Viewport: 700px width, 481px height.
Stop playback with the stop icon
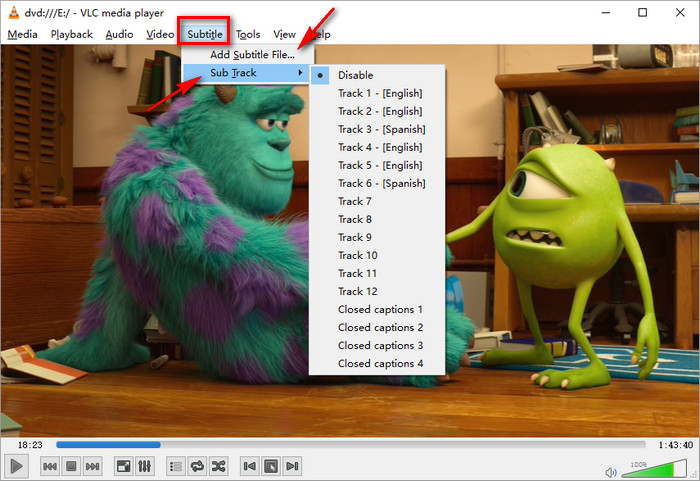pos(71,466)
